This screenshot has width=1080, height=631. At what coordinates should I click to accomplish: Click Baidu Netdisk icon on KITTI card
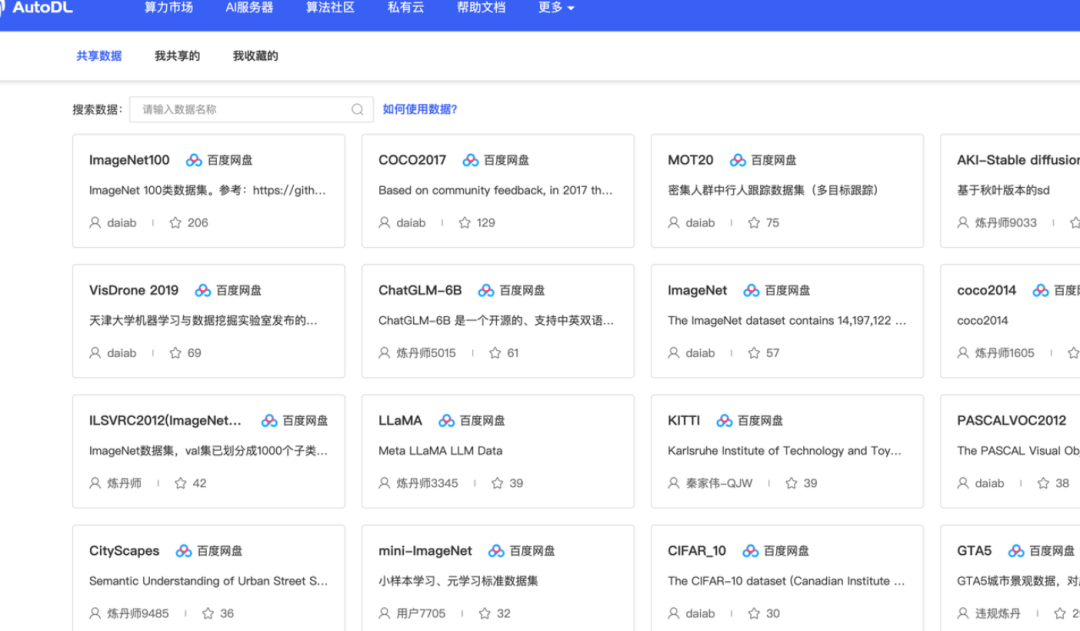point(725,421)
